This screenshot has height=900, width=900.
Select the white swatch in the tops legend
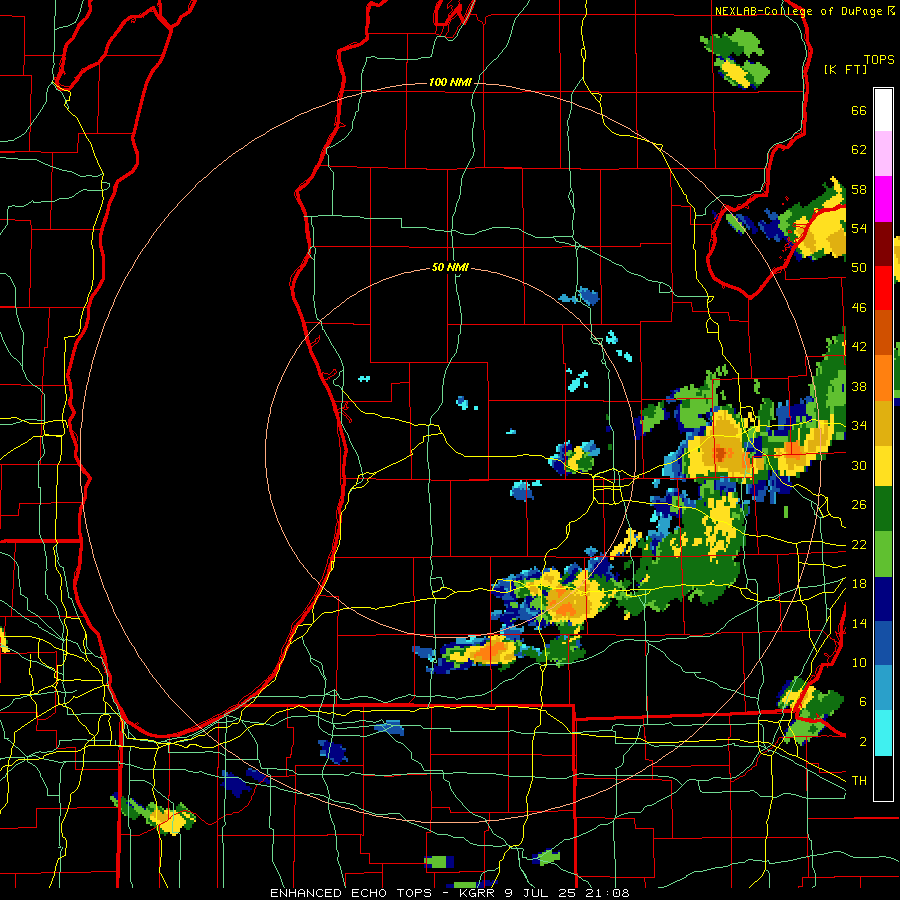click(x=883, y=110)
